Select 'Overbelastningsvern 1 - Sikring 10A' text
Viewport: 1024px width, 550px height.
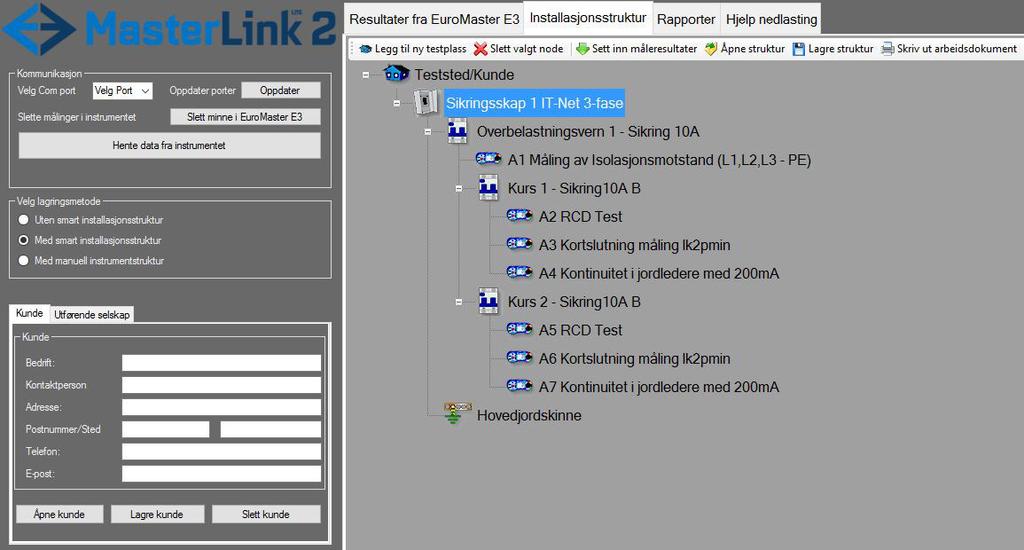[x=588, y=132]
